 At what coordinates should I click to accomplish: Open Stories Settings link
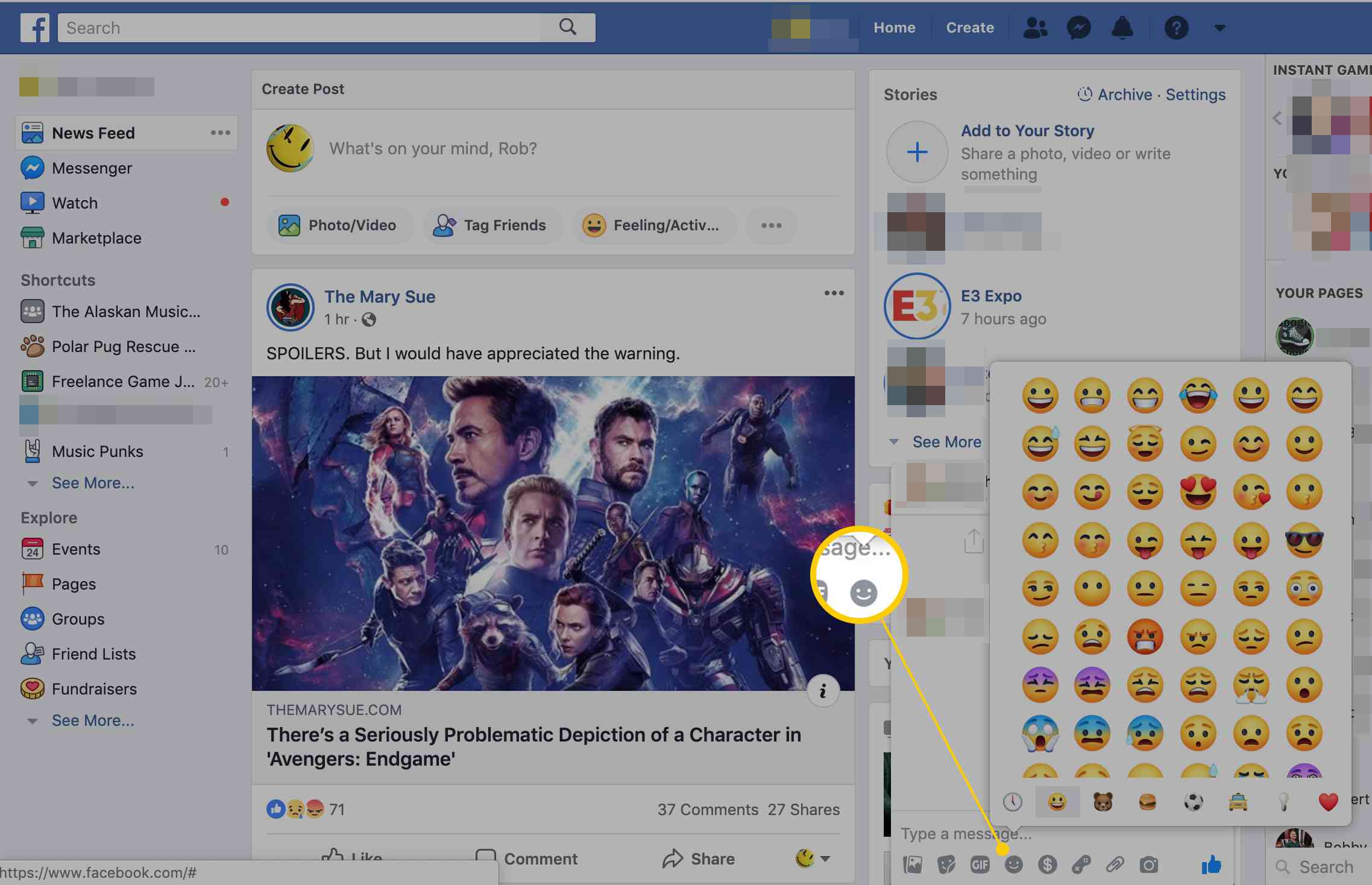pyautogui.click(x=1195, y=95)
